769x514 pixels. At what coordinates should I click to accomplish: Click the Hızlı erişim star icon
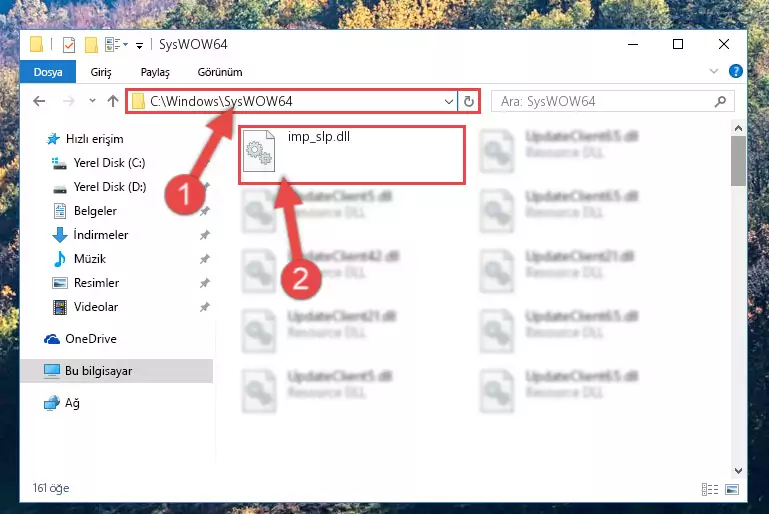(52, 139)
